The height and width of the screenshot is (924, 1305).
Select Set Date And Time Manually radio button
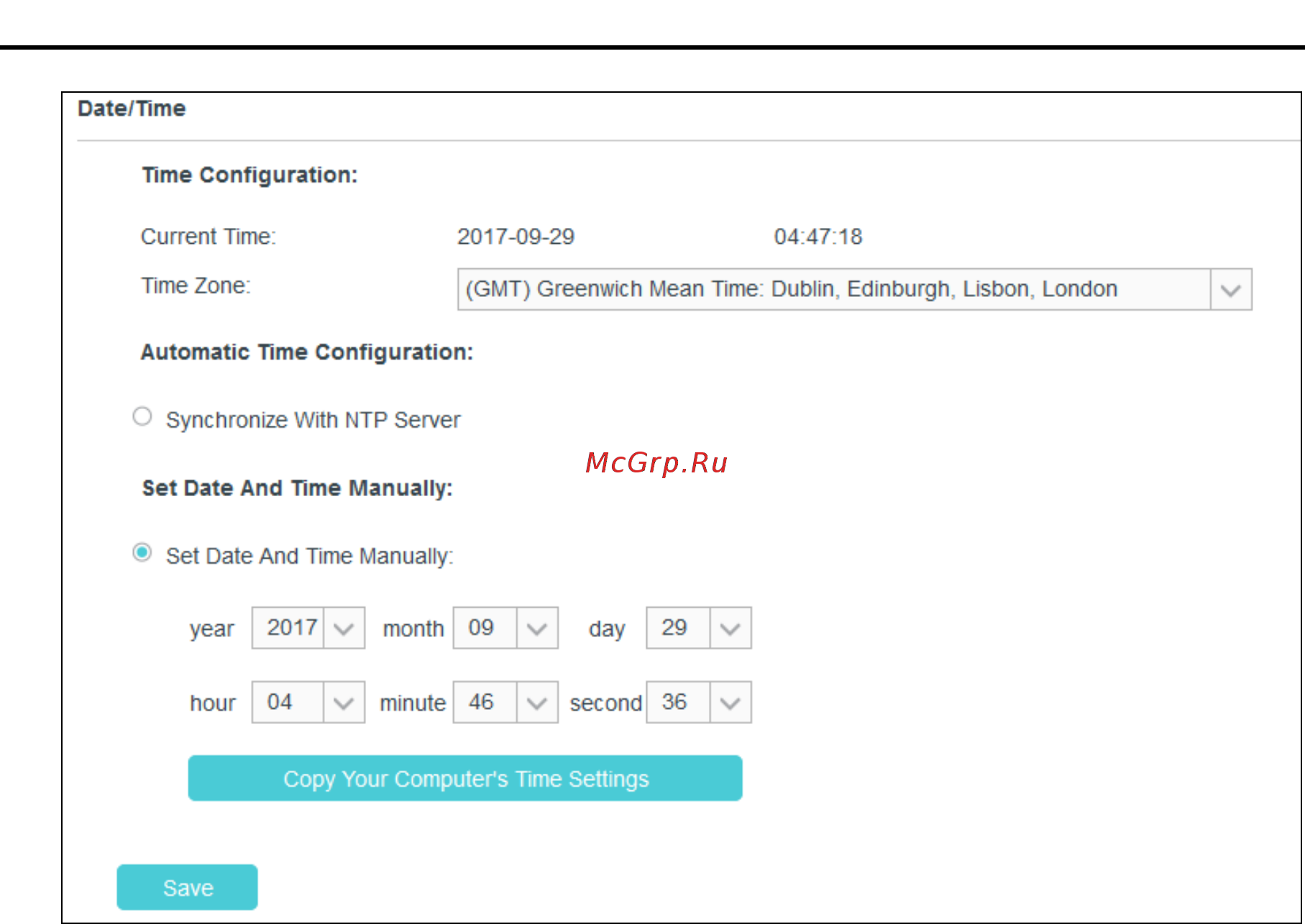(x=142, y=552)
